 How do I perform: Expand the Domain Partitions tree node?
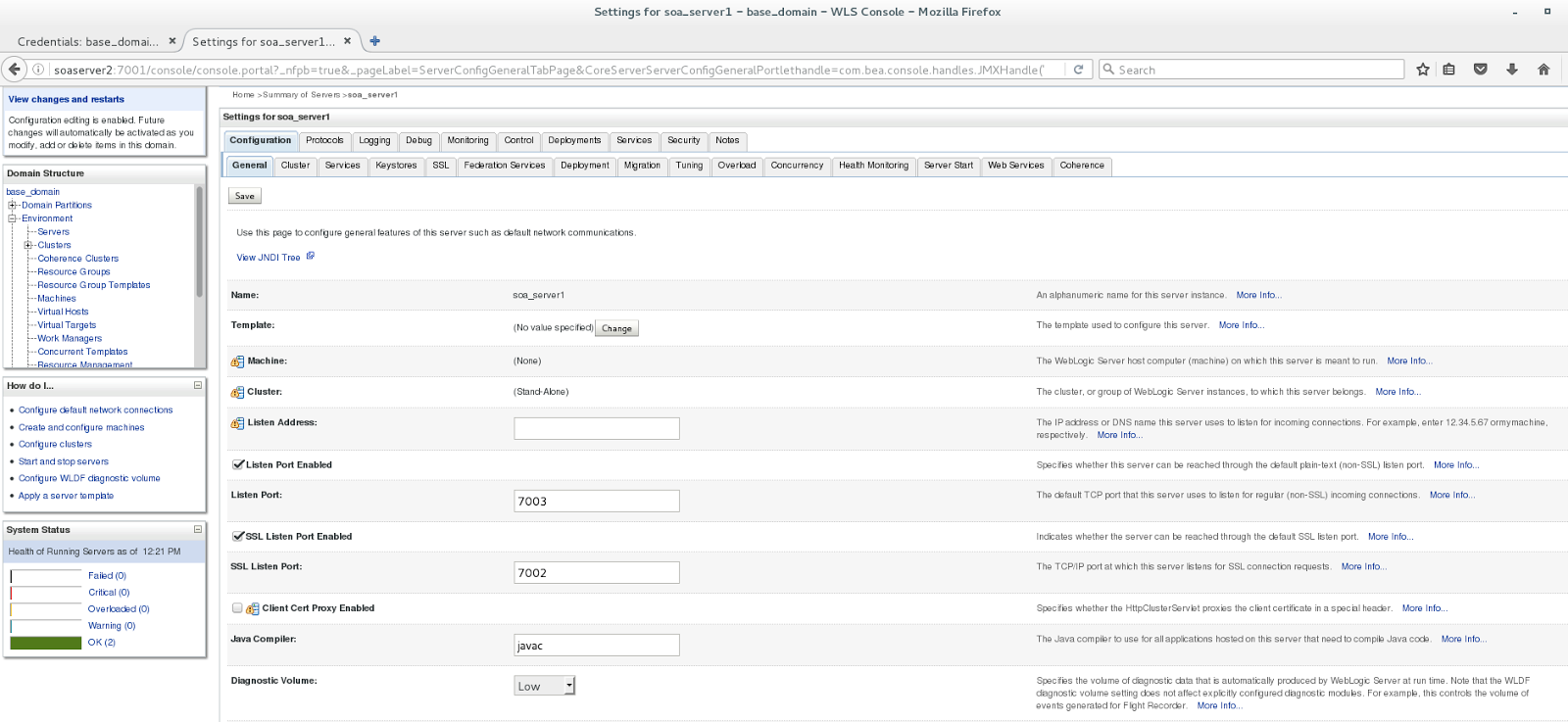pyautogui.click(x=13, y=205)
